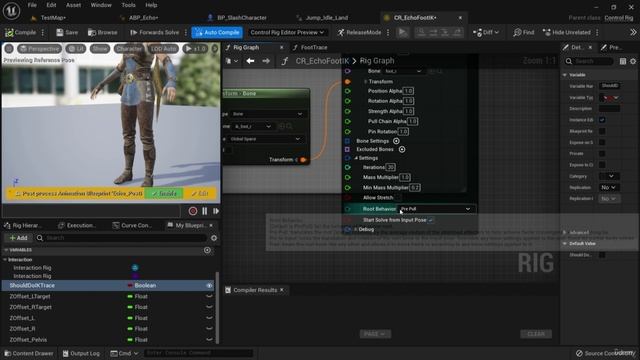Open the LOD Auto menu
The height and width of the screenshot is (360, 640).
click(163, 49)
